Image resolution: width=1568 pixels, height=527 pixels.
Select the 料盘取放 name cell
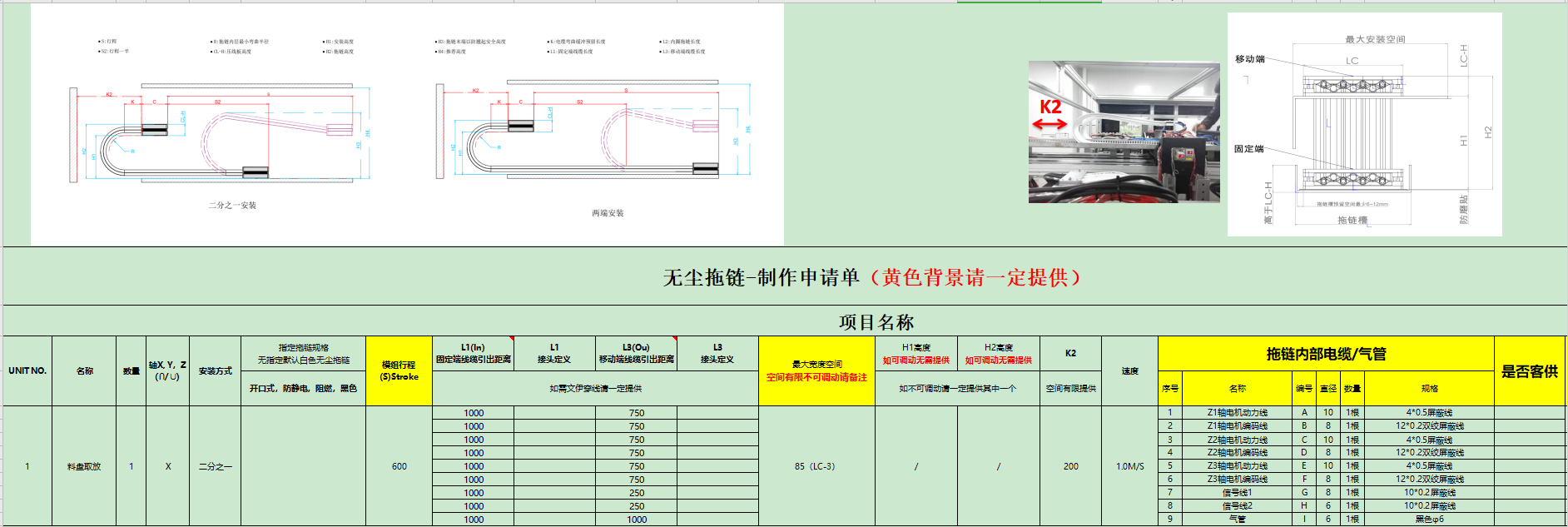click(x=84, y=466)
